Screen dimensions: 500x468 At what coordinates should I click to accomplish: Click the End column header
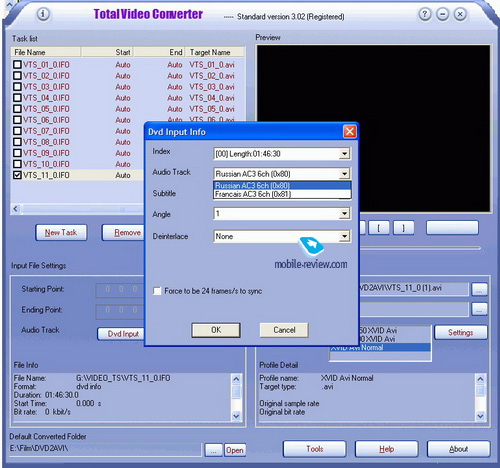159,52
